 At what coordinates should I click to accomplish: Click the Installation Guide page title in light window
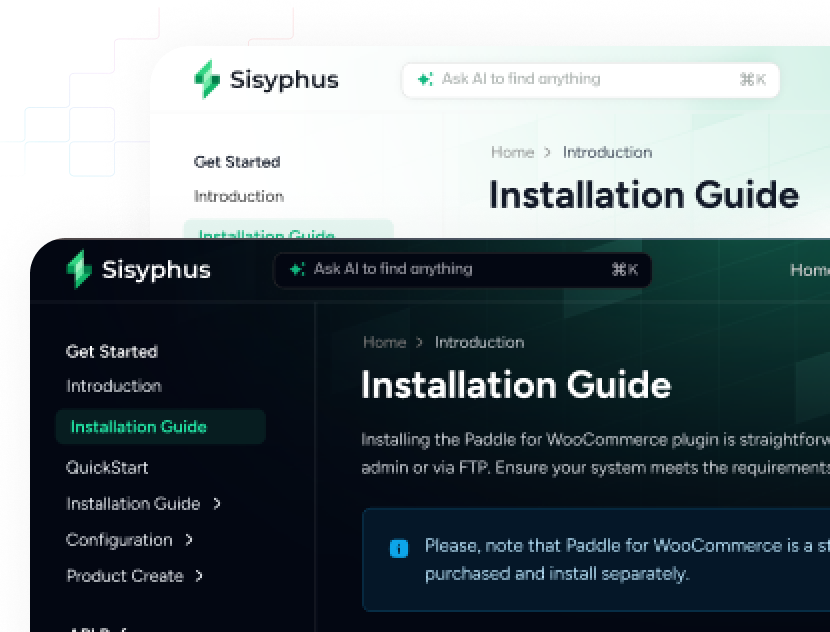tap(644, 195)
